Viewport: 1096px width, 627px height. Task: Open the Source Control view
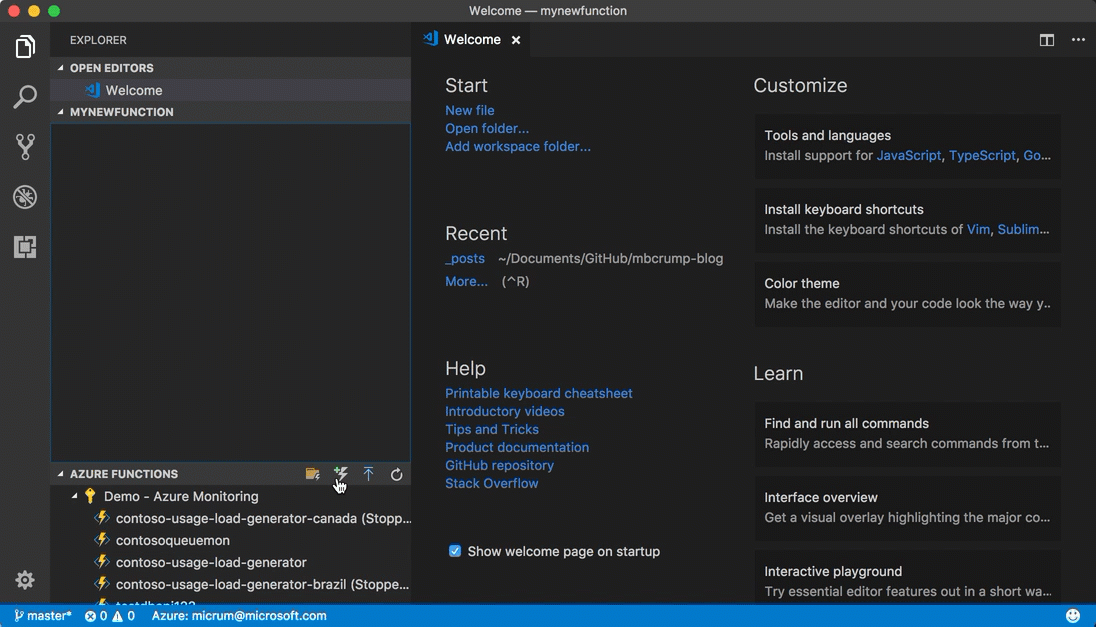pos(25,147)
